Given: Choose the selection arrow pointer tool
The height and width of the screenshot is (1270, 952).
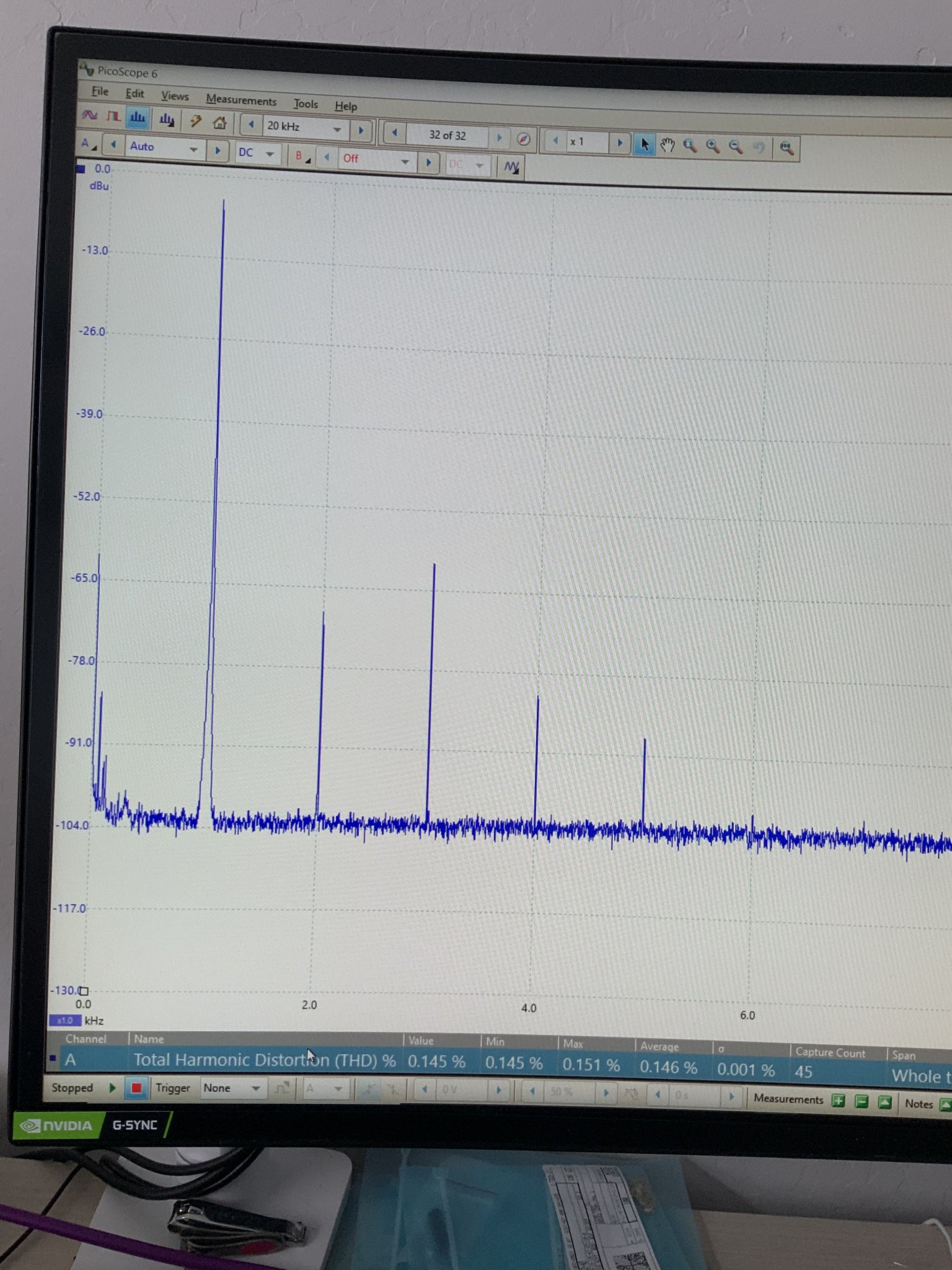Looking at the screenshot, I should click(645, 144).
